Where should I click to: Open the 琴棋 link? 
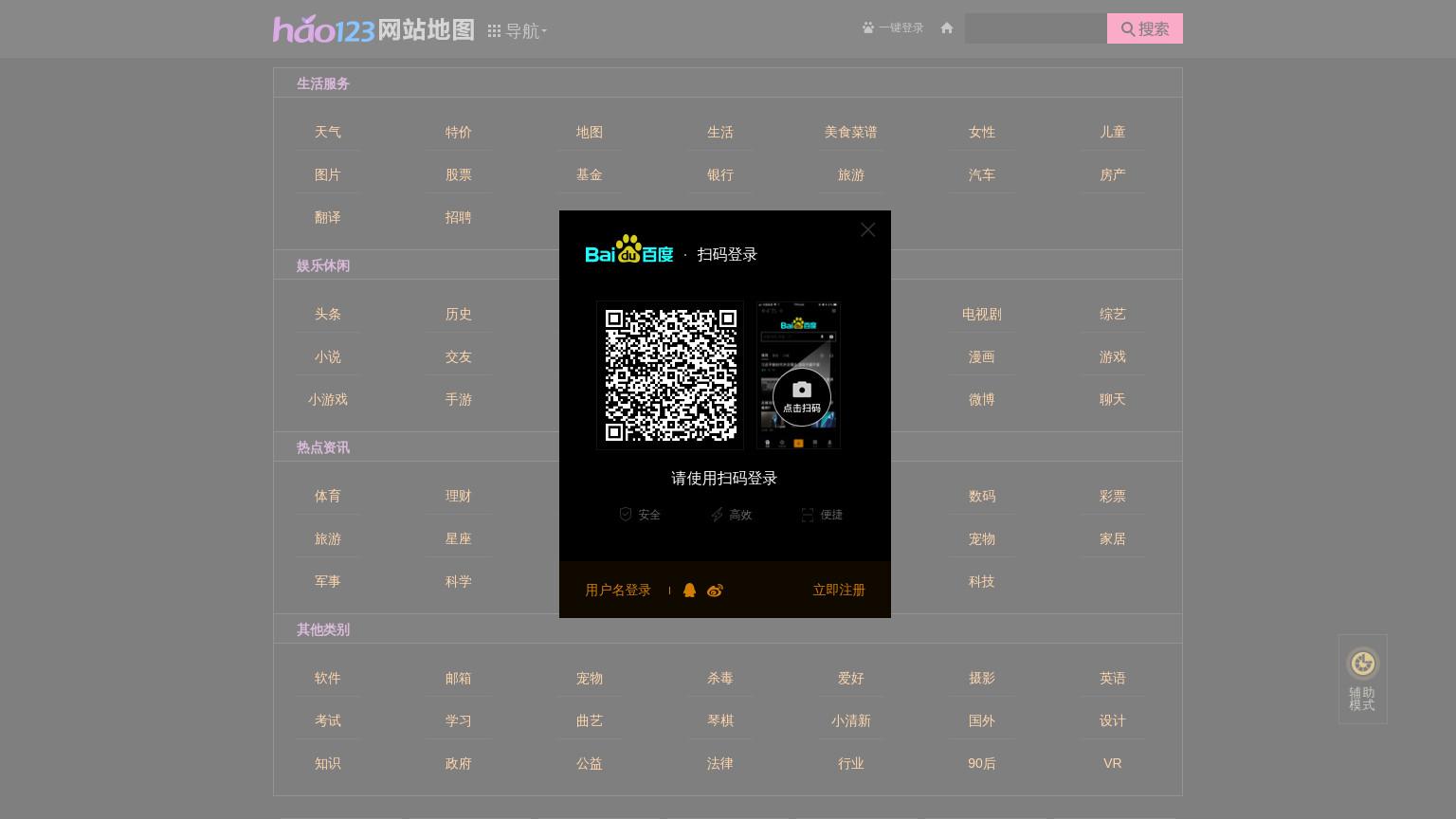pos(720,721)
